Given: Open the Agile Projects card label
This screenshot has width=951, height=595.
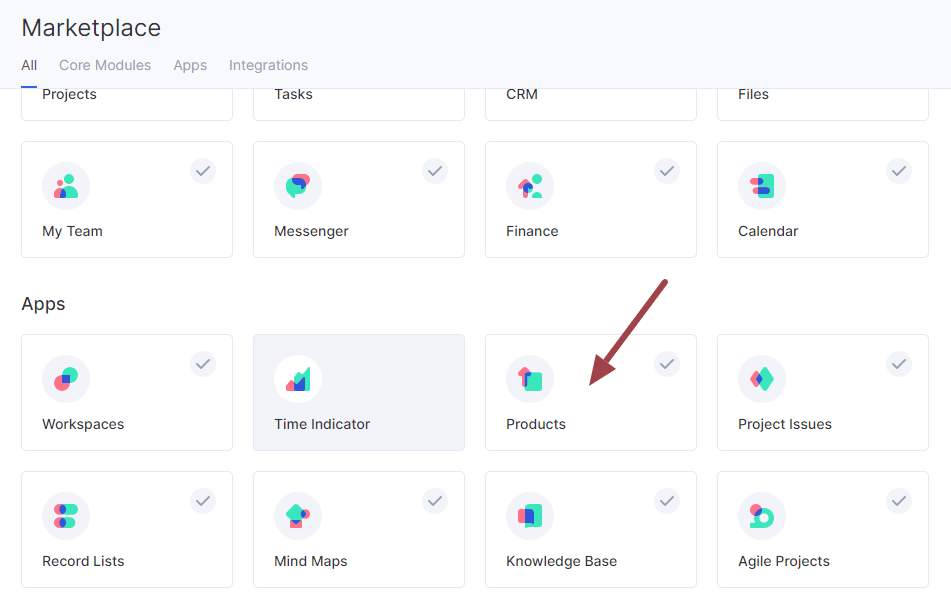Looking at the screenshot, I should pos(784,561).
